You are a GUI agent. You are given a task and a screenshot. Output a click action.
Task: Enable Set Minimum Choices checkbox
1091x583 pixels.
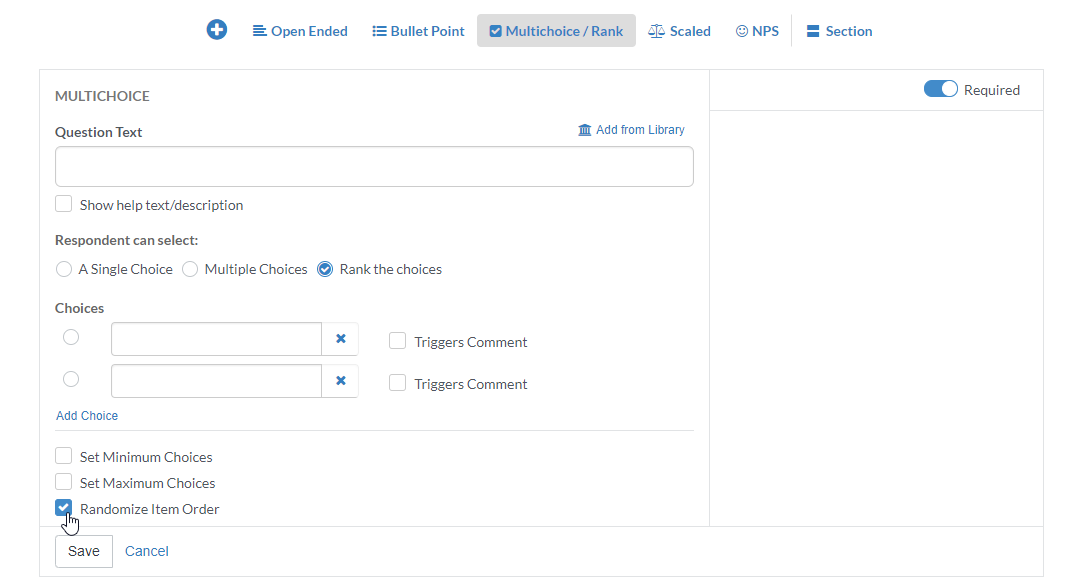pos(63,456)
